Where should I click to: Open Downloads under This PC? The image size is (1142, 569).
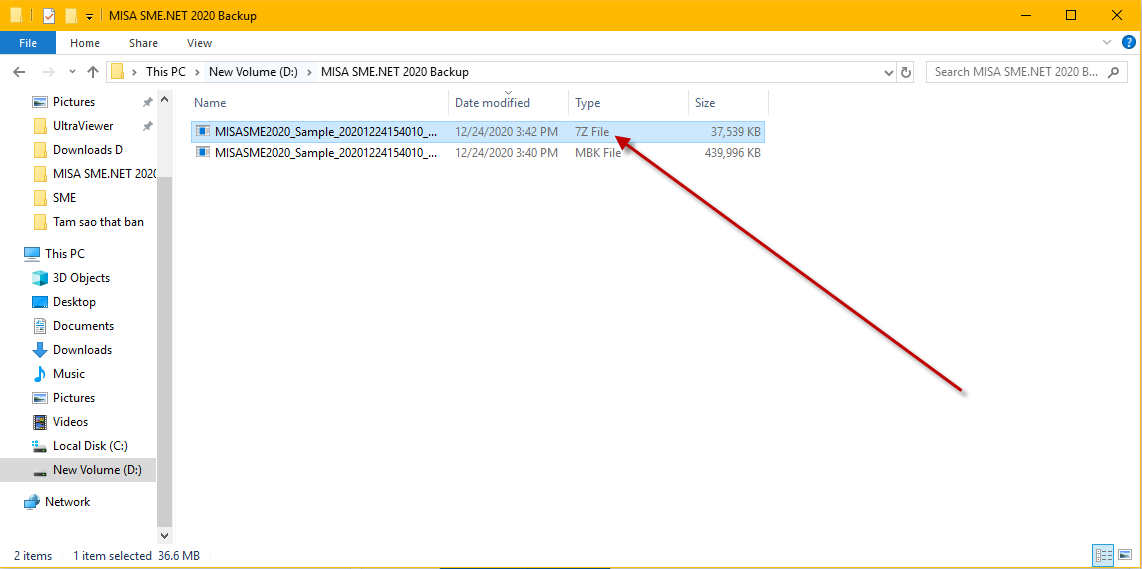click(82, 350)
